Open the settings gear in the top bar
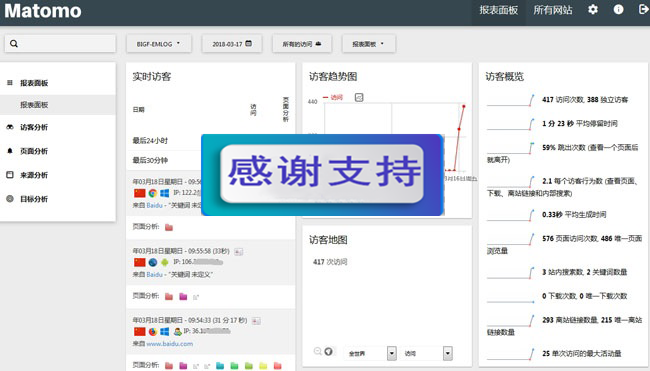This screenshot has width=650, height=371. coord(593,10)
